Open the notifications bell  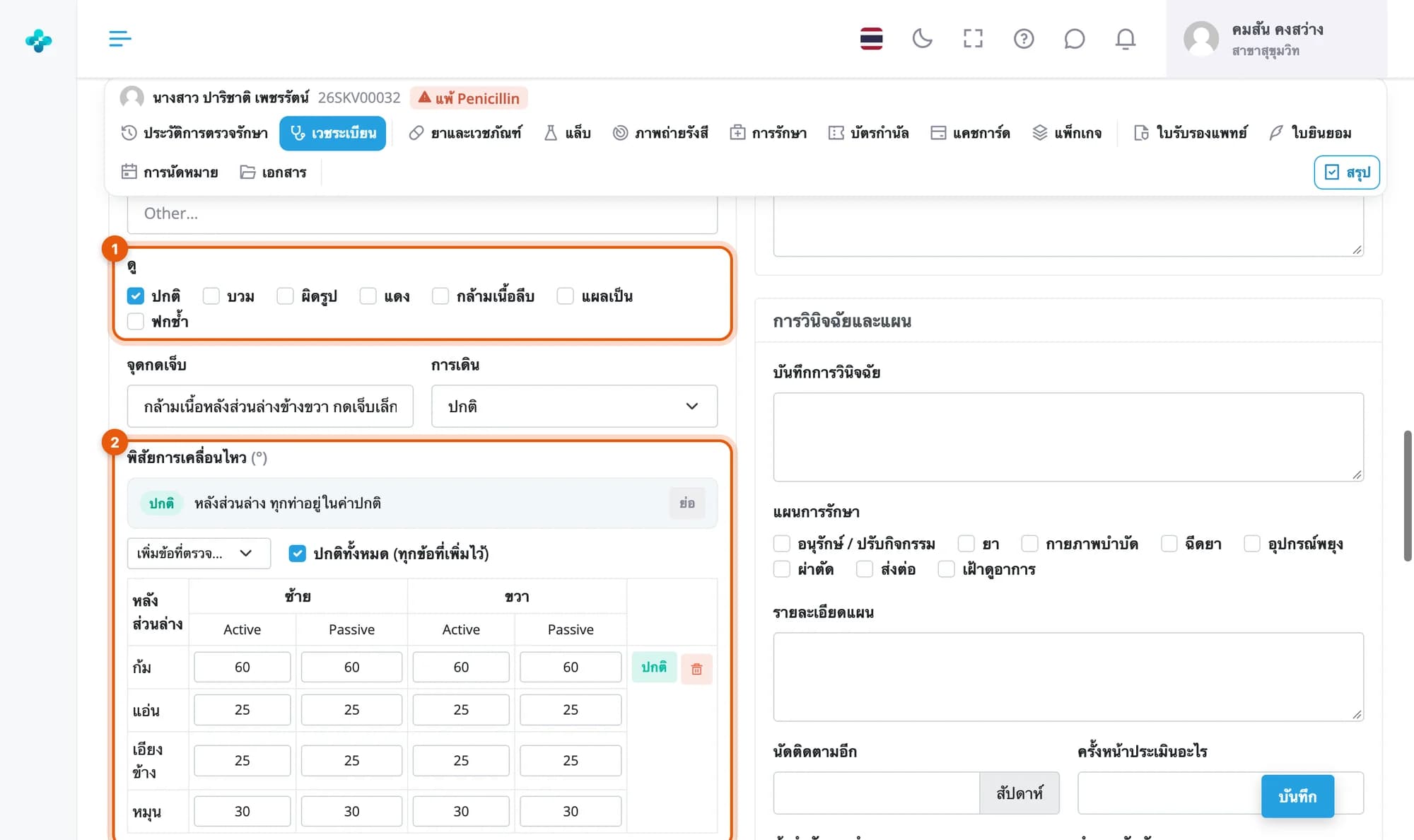[1125, 38]
